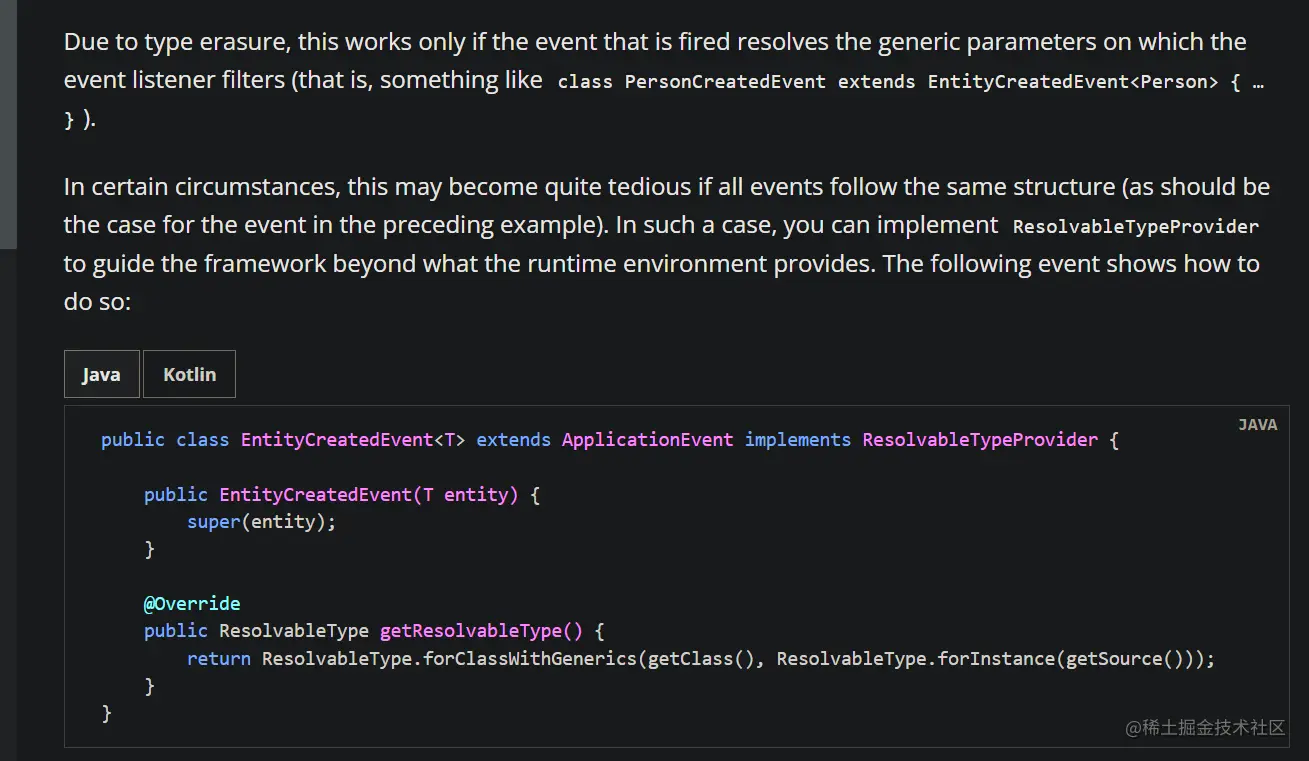Click the EntityCreatedEvent(T entity) constructor signature
This screenshot has height=761, width=1309.
pos(368,495)
